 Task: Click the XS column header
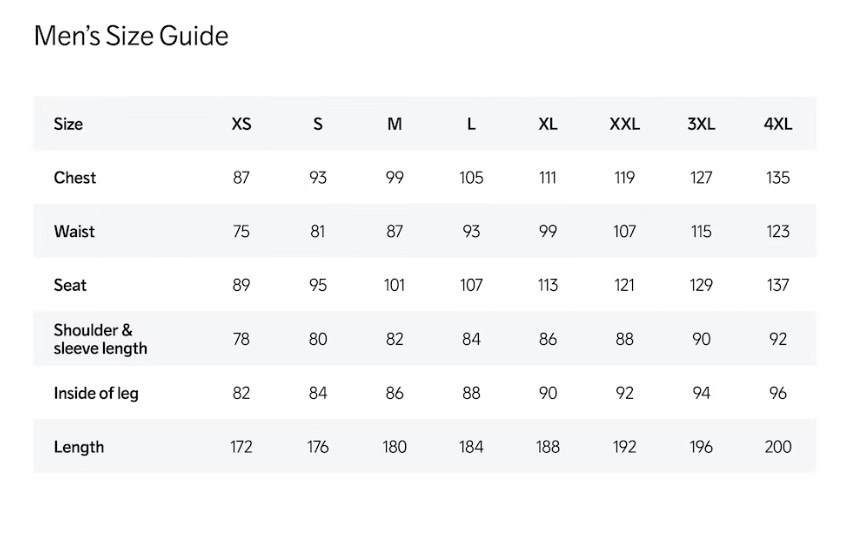tap(241, 124)
